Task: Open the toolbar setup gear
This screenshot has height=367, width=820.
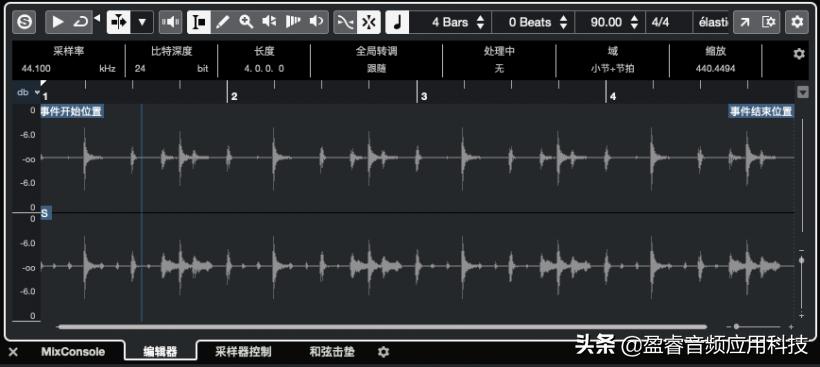Action: click(x=797, y=22)
